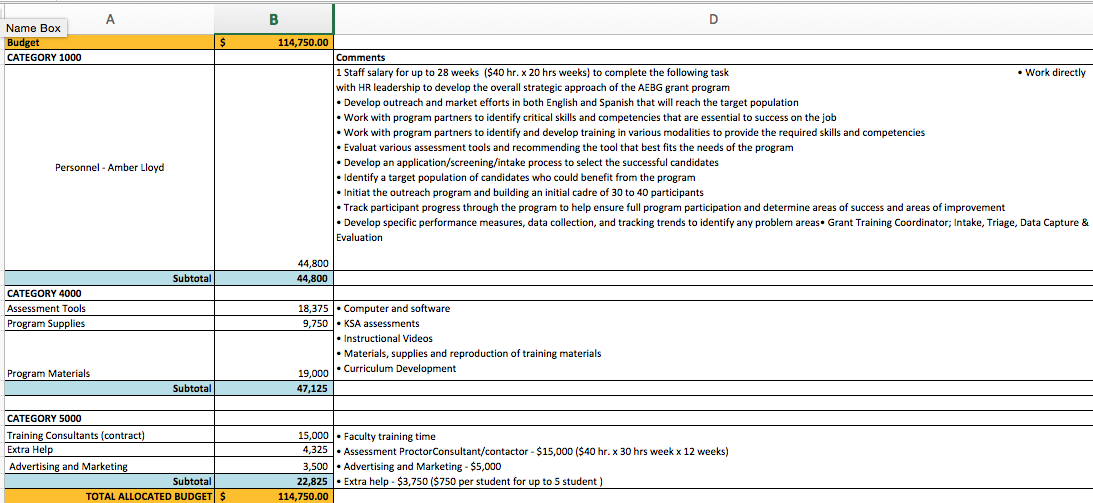The image size is (1093, 503).
Task: Select the Advertising and Marketing label cell
Action: point(108,466)
